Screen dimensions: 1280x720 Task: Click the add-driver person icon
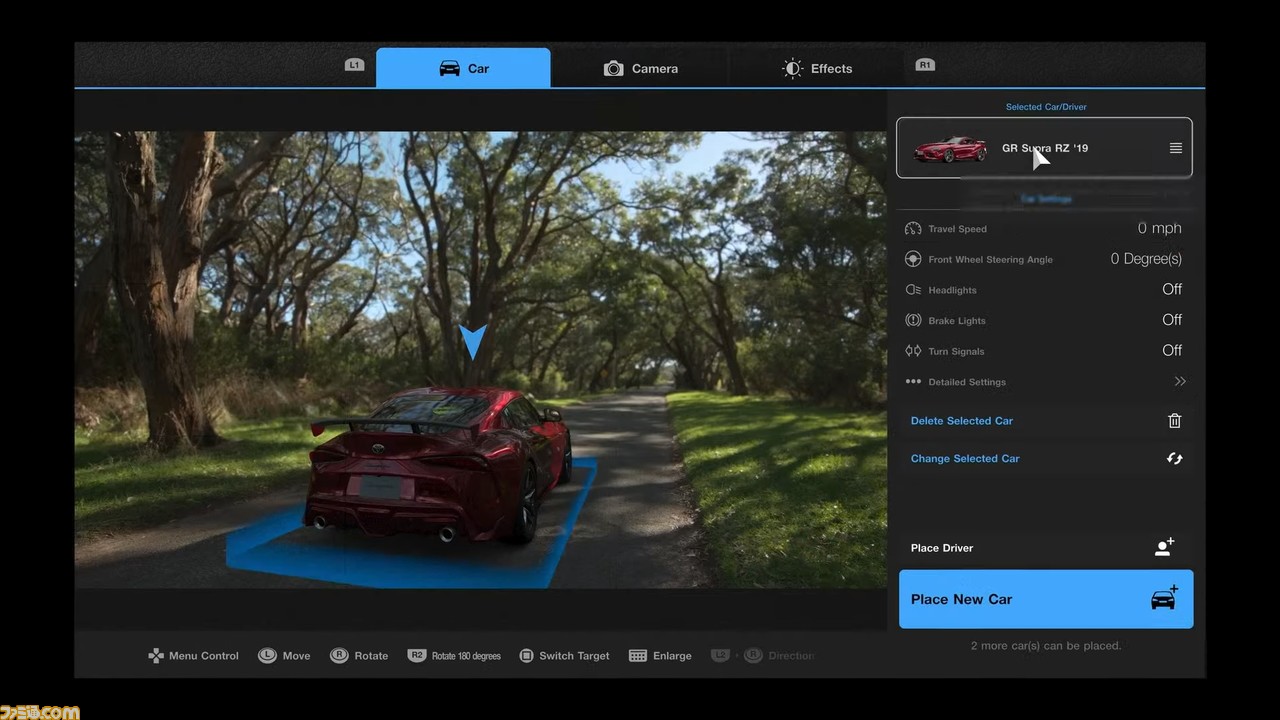pos(1165,547)
